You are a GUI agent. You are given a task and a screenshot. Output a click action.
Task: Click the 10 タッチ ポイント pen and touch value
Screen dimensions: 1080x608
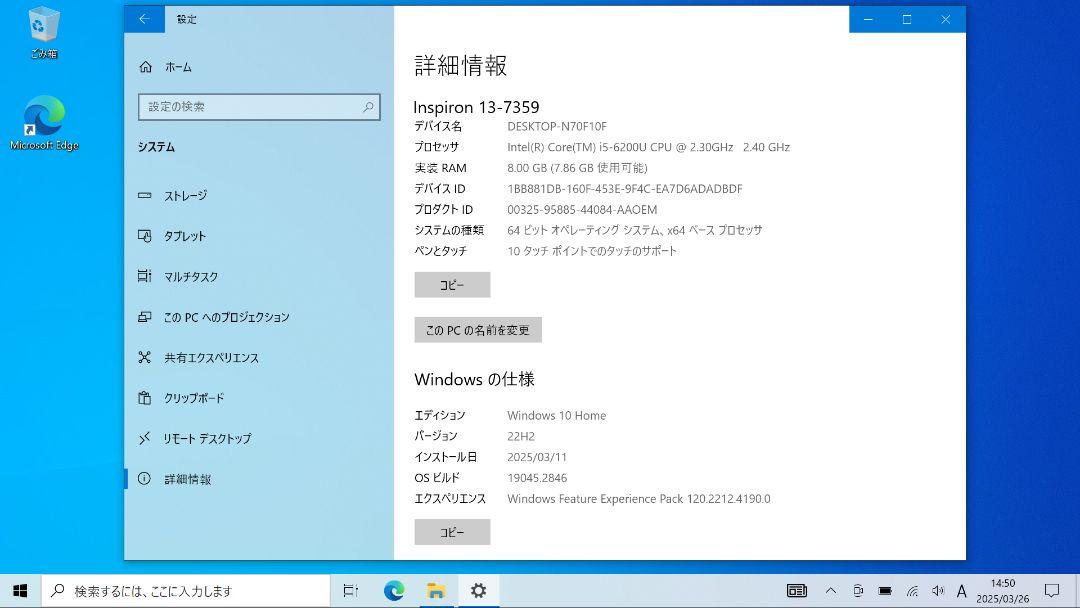click(x=592, y=251)
